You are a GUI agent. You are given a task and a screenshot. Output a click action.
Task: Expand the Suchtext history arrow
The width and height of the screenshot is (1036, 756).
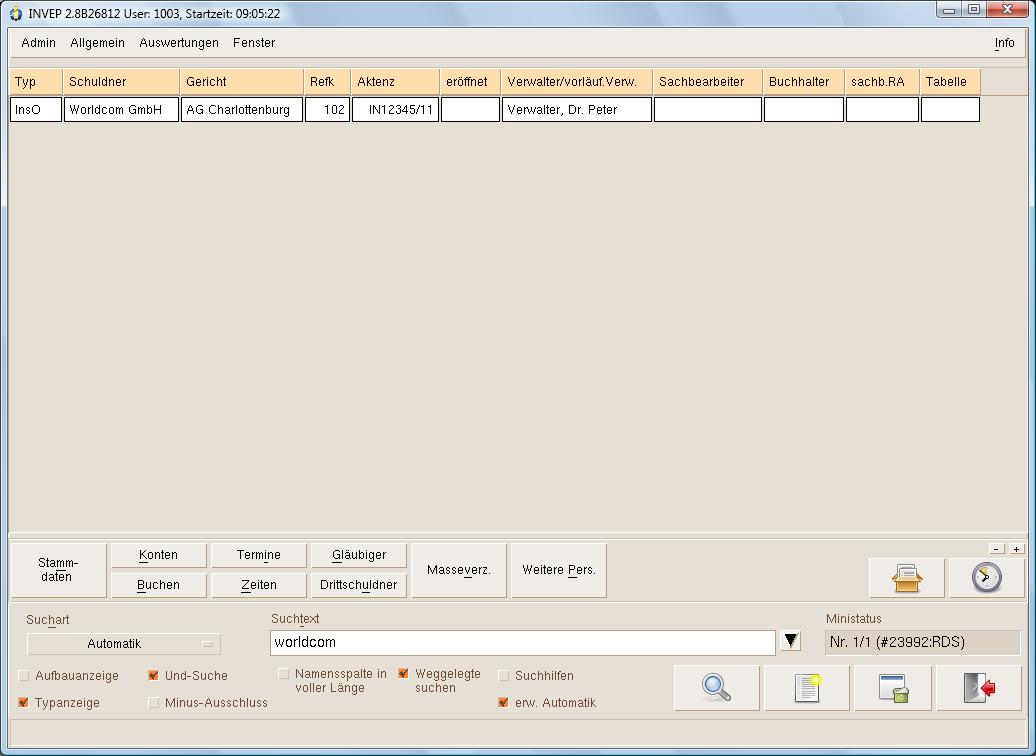pyautogui.click(x=791, y=641)
